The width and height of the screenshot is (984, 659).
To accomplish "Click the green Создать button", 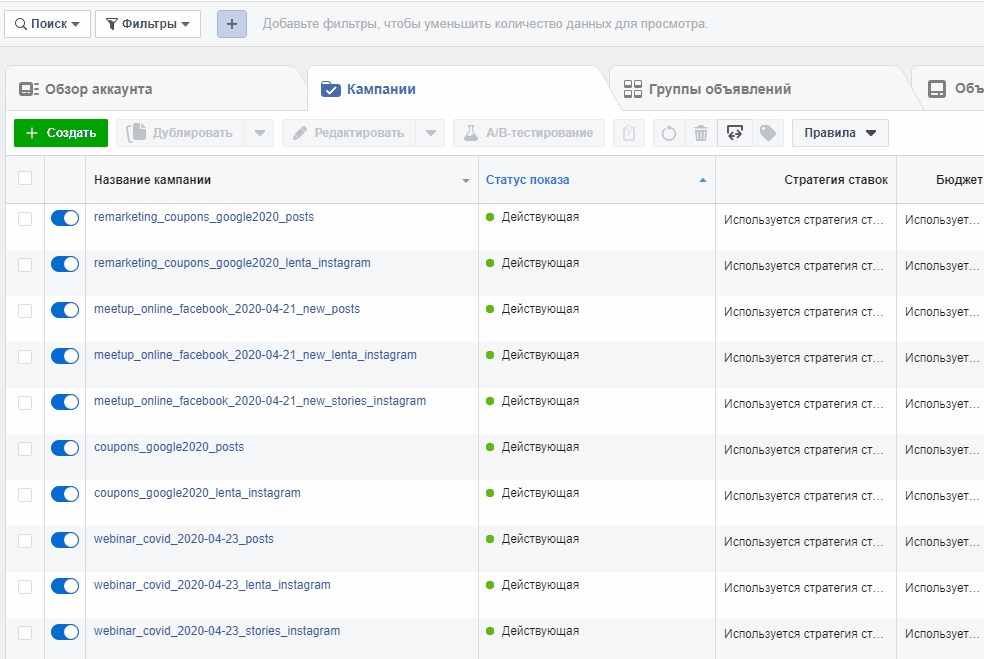I will pyautogui.click(x=60, y=132).
